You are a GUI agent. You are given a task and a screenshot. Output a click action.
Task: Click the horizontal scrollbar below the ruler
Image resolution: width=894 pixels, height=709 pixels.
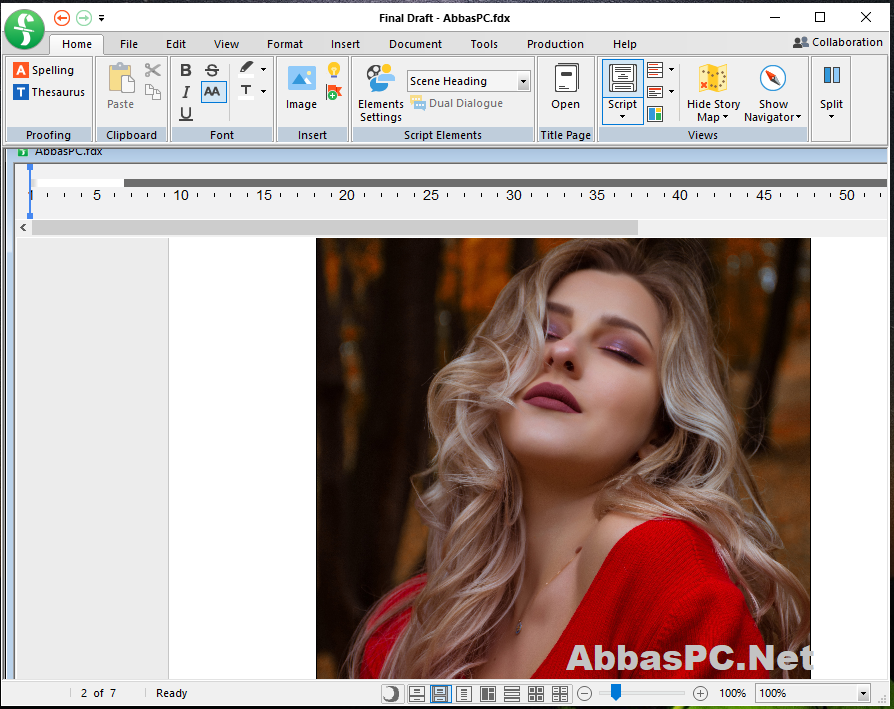[335, 227]
